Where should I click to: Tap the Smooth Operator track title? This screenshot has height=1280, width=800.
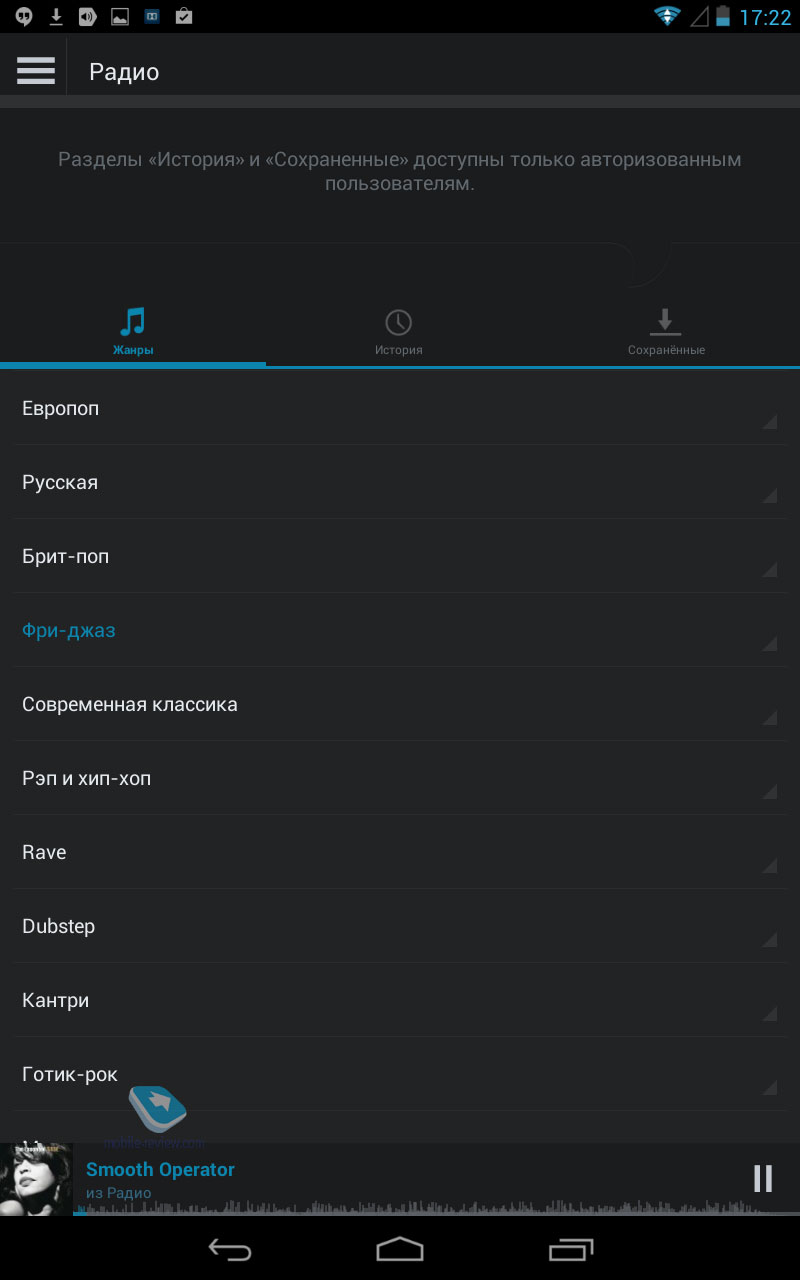click(x=160, y=1169)
